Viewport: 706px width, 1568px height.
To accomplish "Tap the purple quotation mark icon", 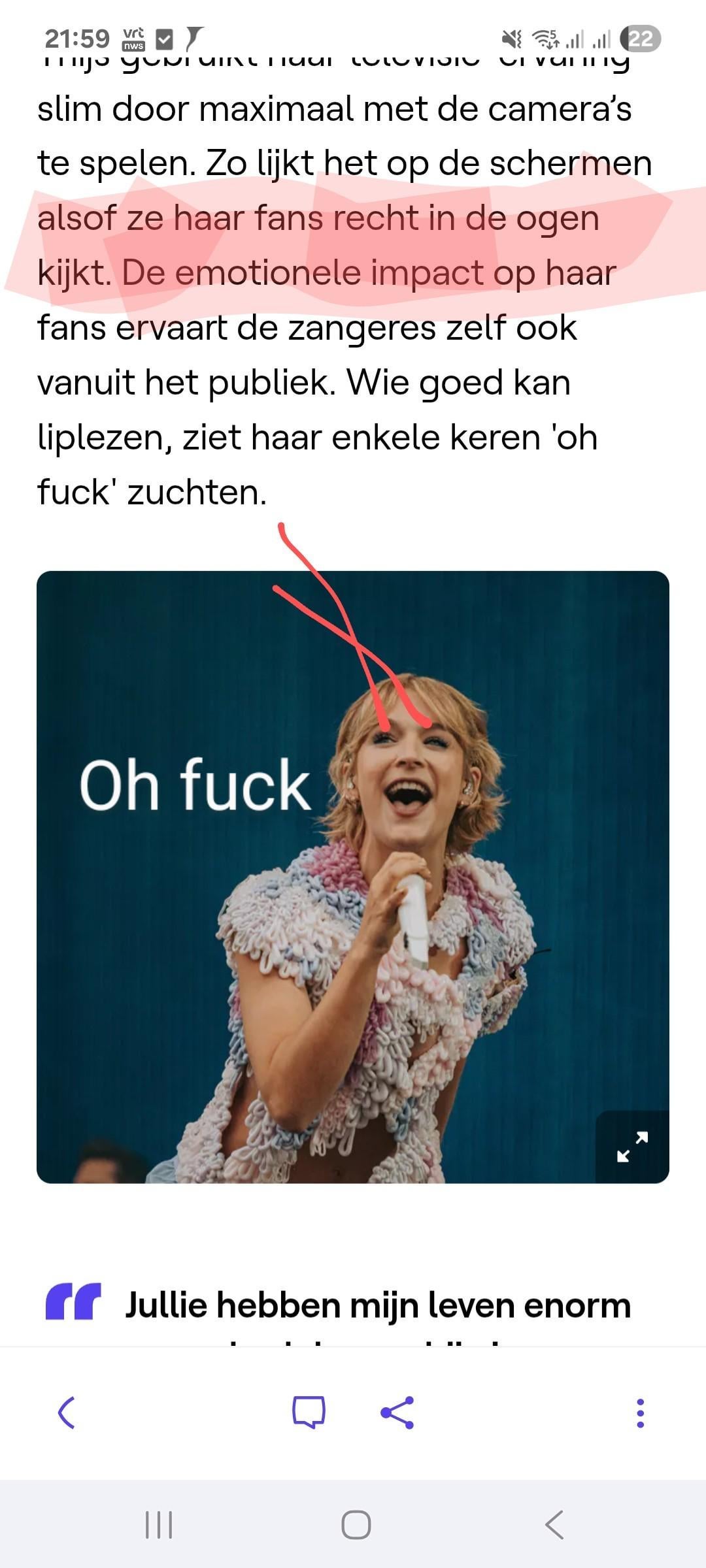I will [73, 1301].
